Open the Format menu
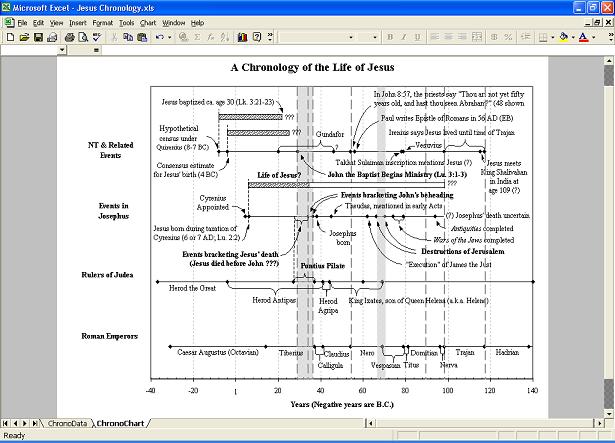The height and width of the screenshot is (443, 615). (x=102, y=23)
